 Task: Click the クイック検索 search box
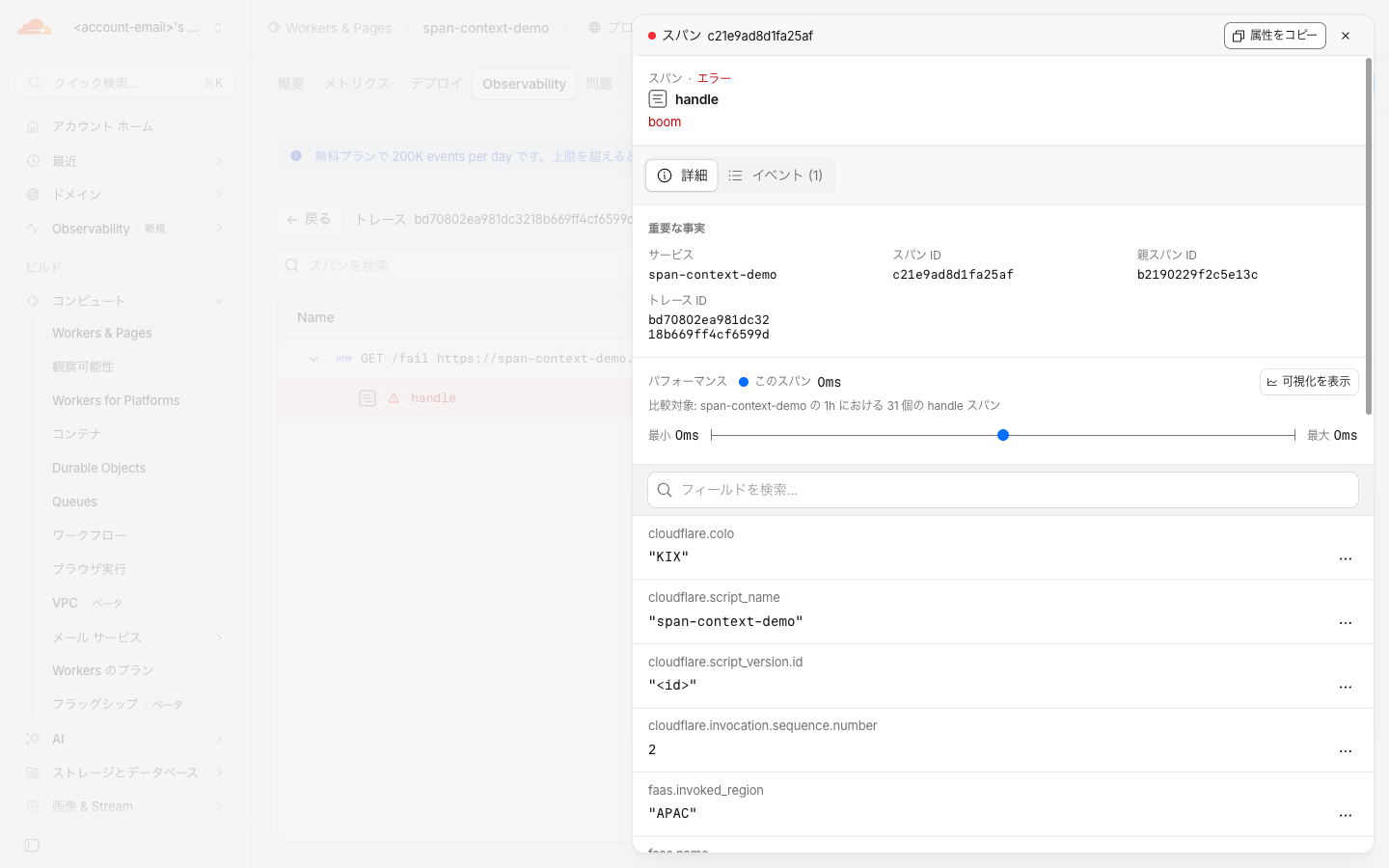point(125,83)
